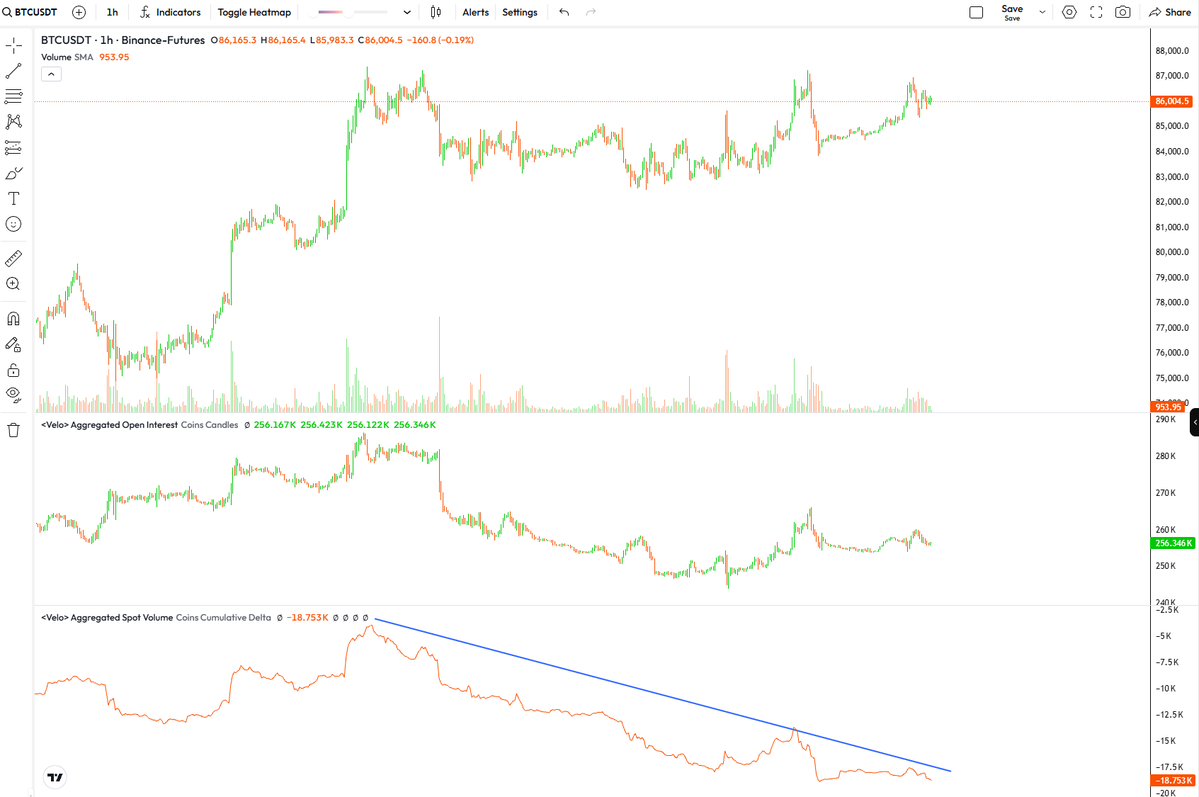Select the ruler measure tool

point(14,259)
